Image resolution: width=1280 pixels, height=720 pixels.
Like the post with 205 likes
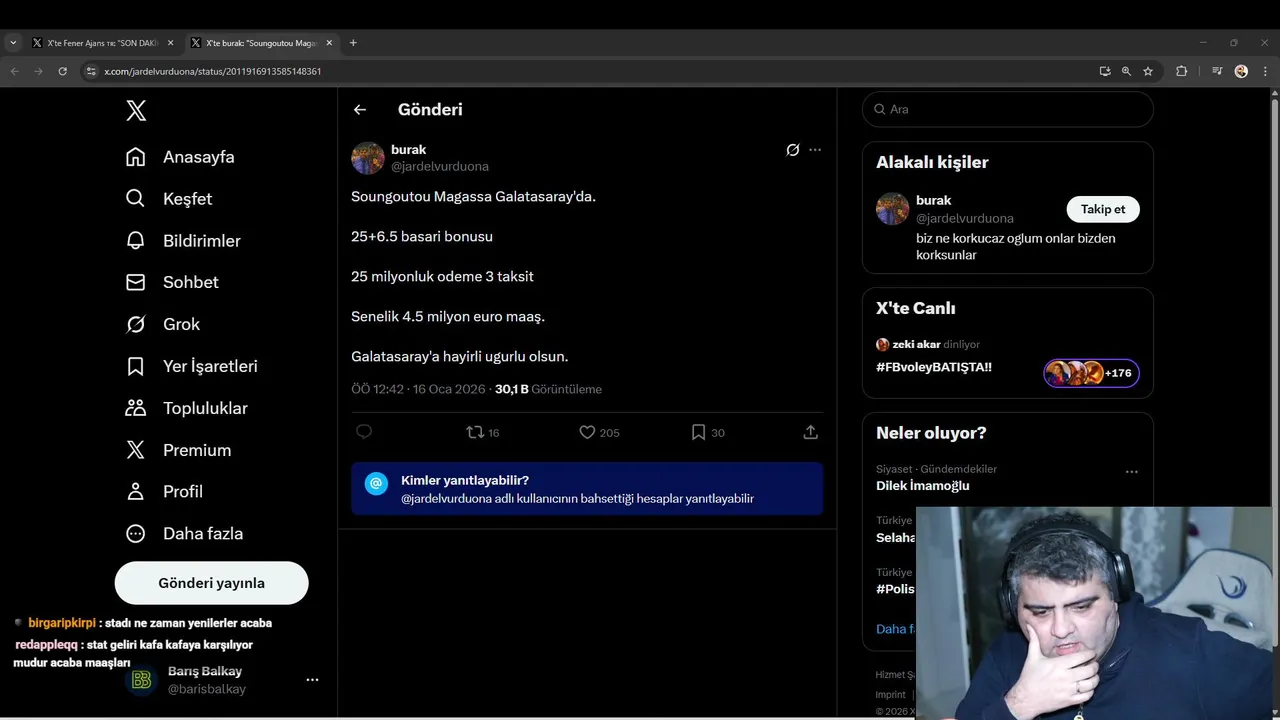599,432
